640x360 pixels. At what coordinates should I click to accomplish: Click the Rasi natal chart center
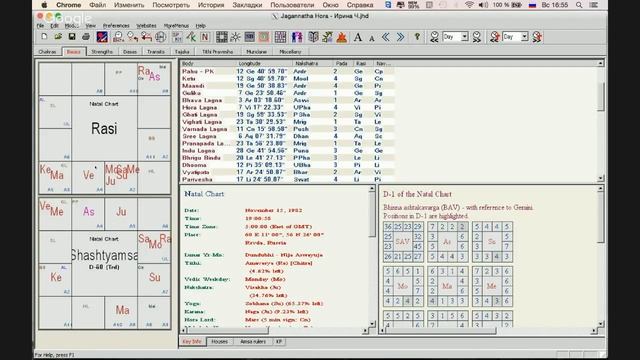(x=104, y=129)
